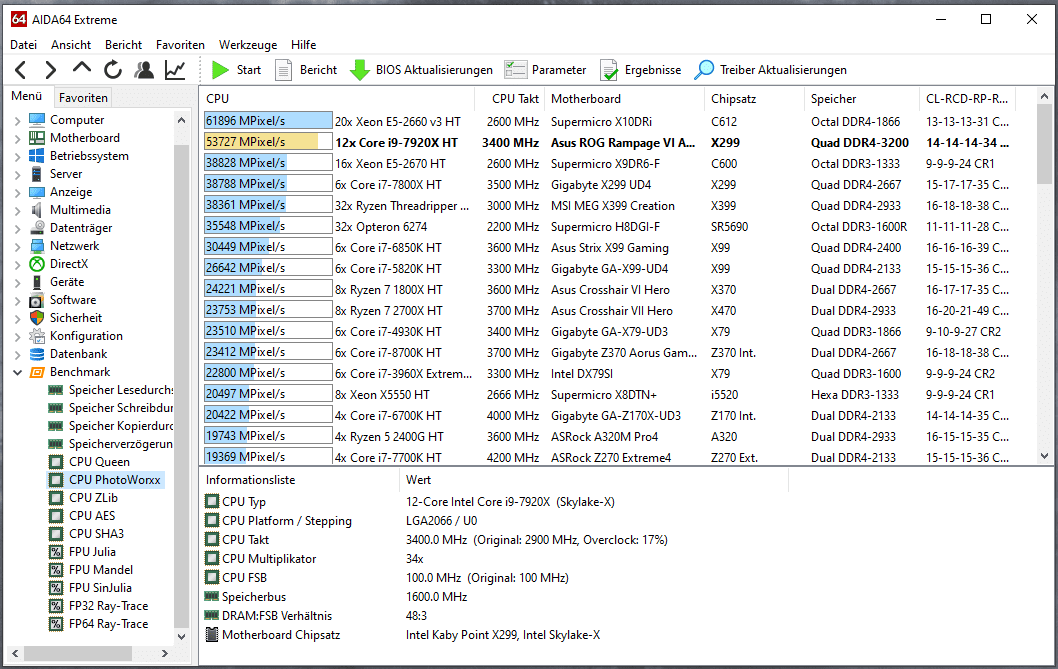Image resolution: width=1058 pixels, height=669 pixels.
Task: Sort by the CPU Takt column header
Action: tap(509, 99)
